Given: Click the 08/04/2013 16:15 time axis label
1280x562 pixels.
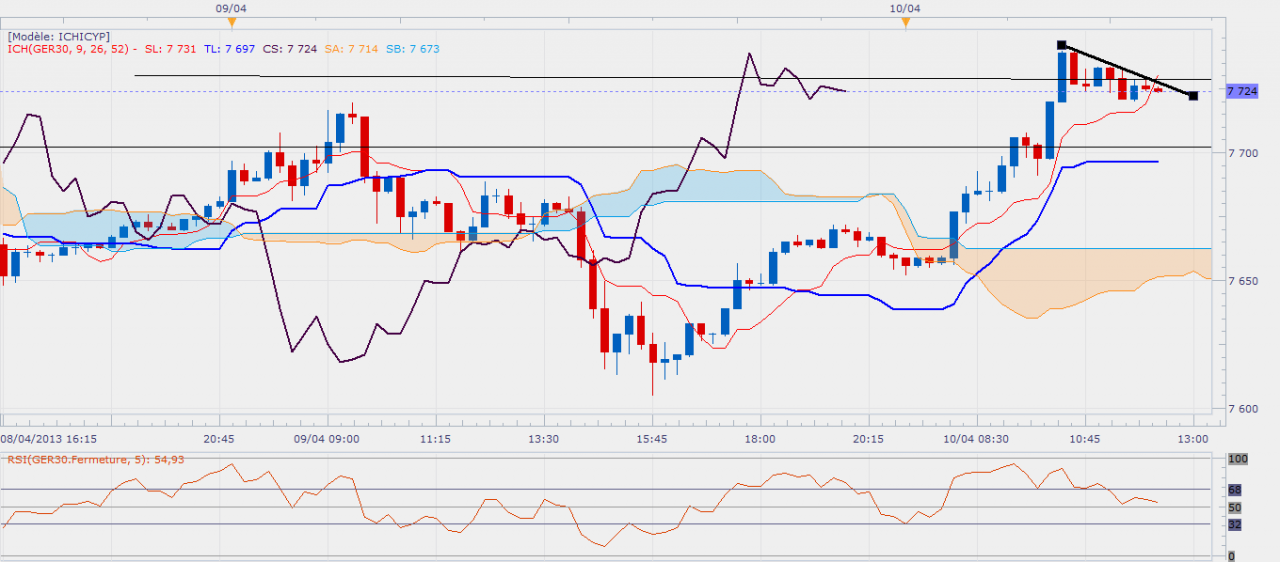Looking at the screenshot, I should pos(49,439).
